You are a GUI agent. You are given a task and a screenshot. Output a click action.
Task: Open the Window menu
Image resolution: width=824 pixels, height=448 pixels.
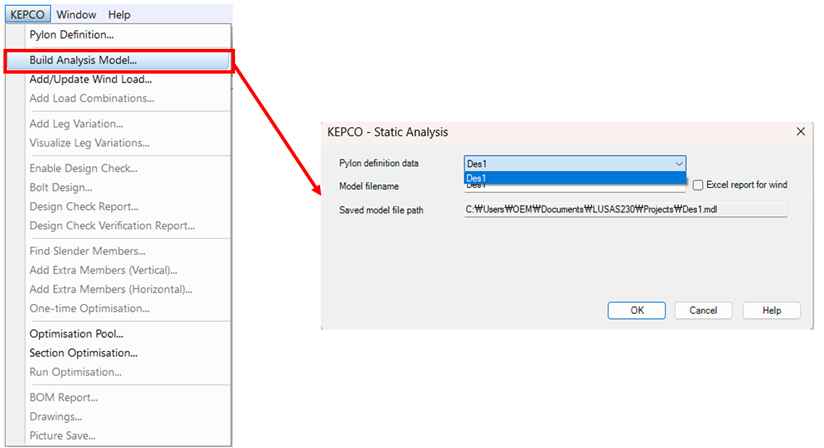point(77,15)
